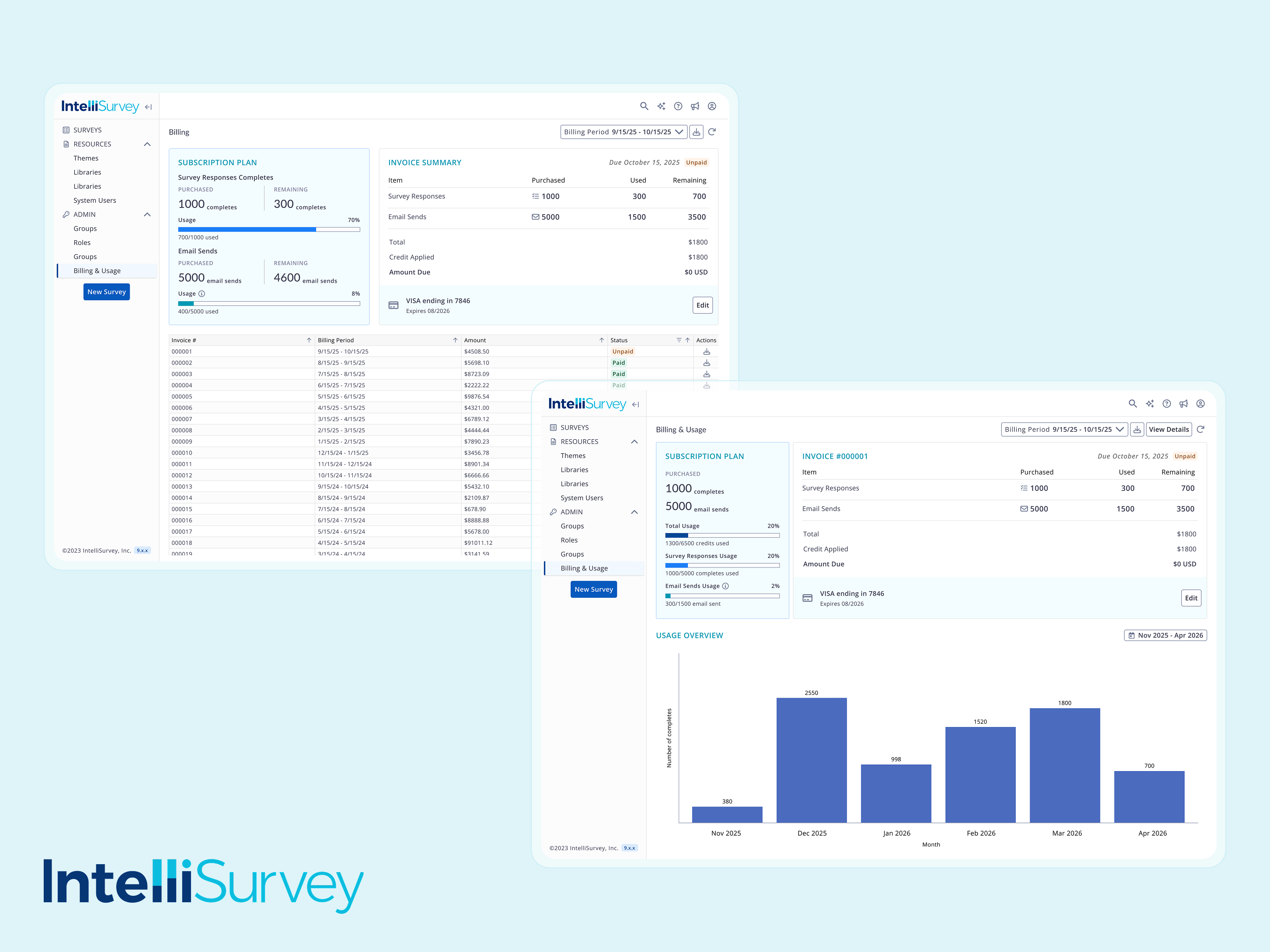
Task: Click search icon in Billing & Usage window
Action: [x=1133, y=403]
